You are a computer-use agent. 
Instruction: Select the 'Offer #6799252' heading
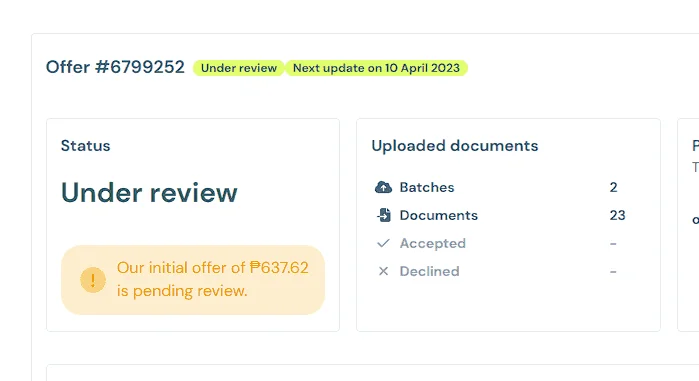point(115,67)
